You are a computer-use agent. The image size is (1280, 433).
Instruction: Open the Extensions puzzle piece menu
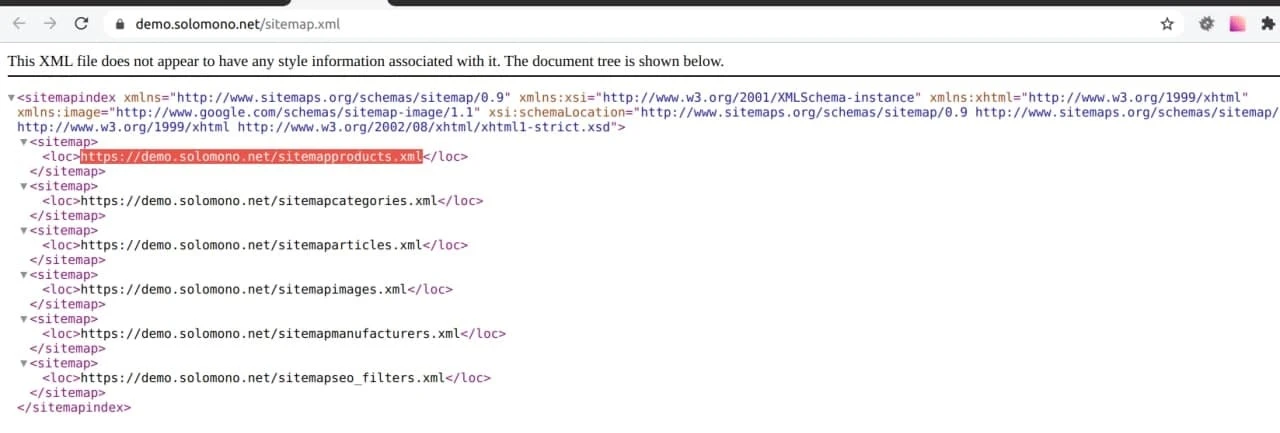click(1267, 24)
